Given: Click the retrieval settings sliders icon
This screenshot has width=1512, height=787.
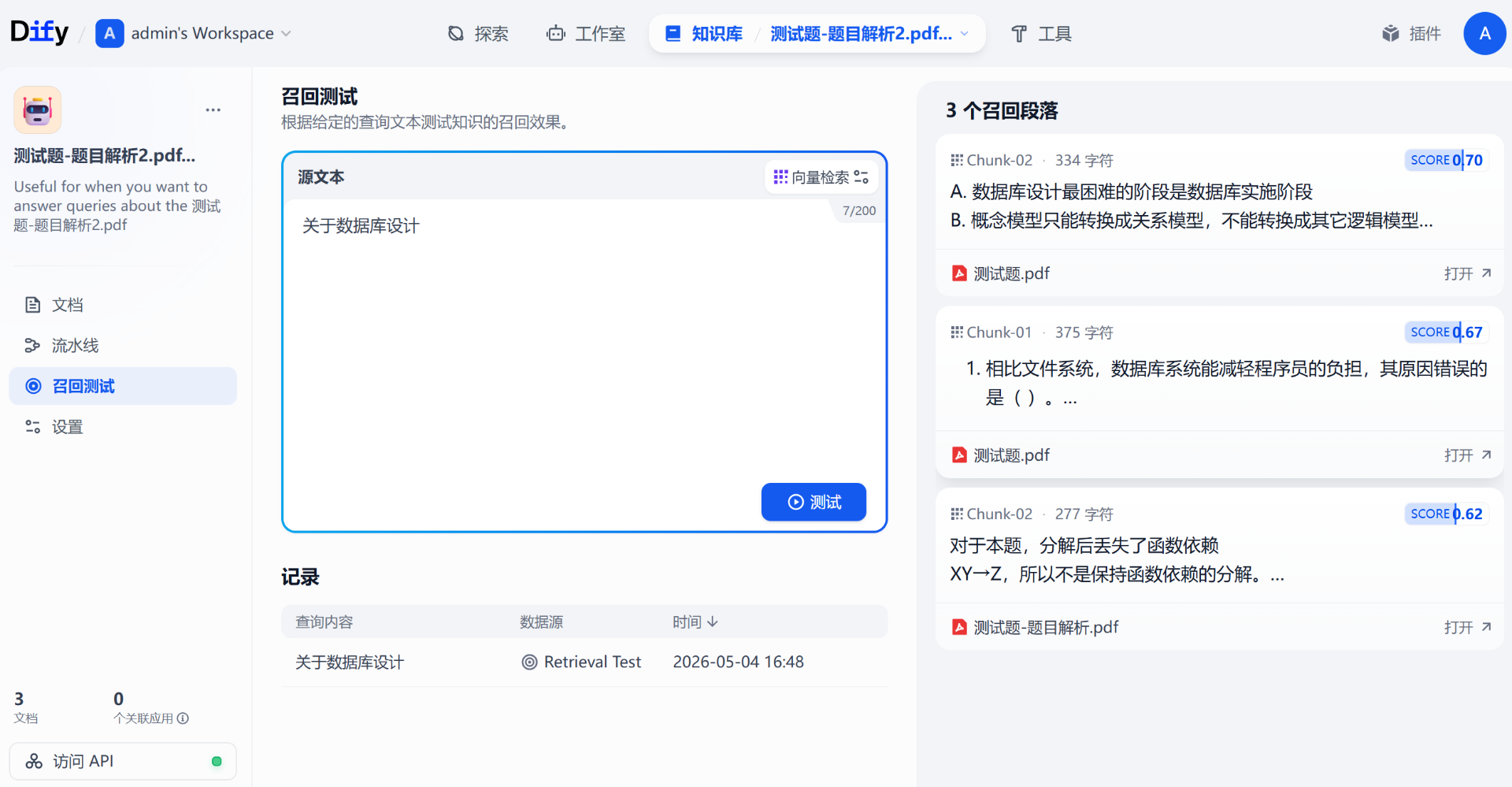Looking at the screenshot, I should [862, 177].
